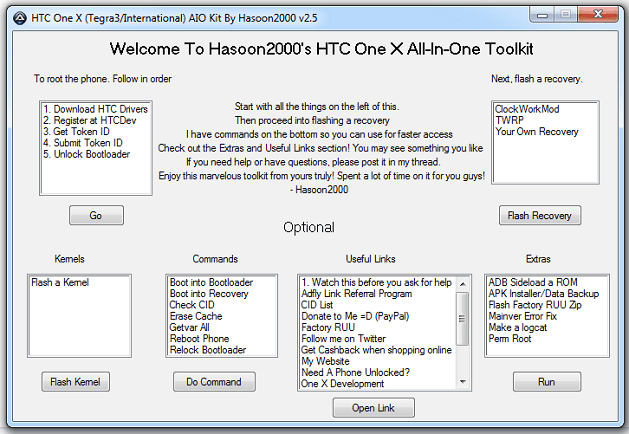
Task: Click the Do Command button
Action: pos(214,382)
